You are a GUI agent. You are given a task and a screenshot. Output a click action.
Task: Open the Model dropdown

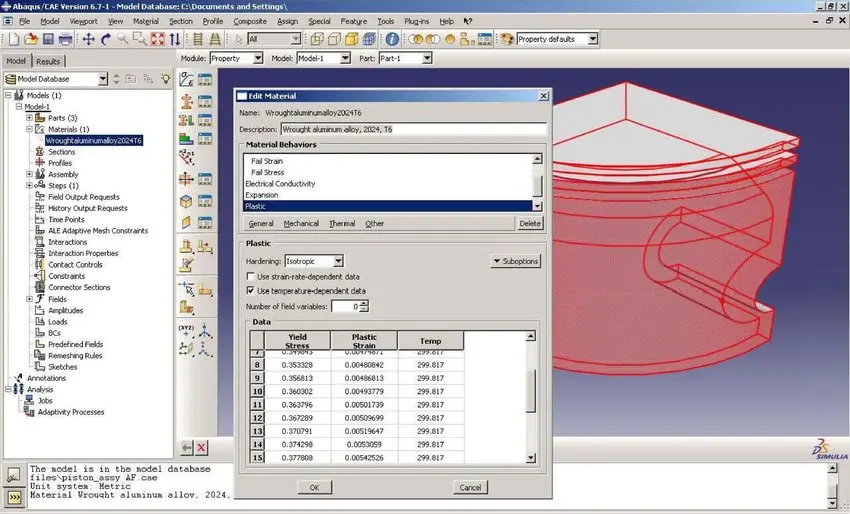coord(345,58)
